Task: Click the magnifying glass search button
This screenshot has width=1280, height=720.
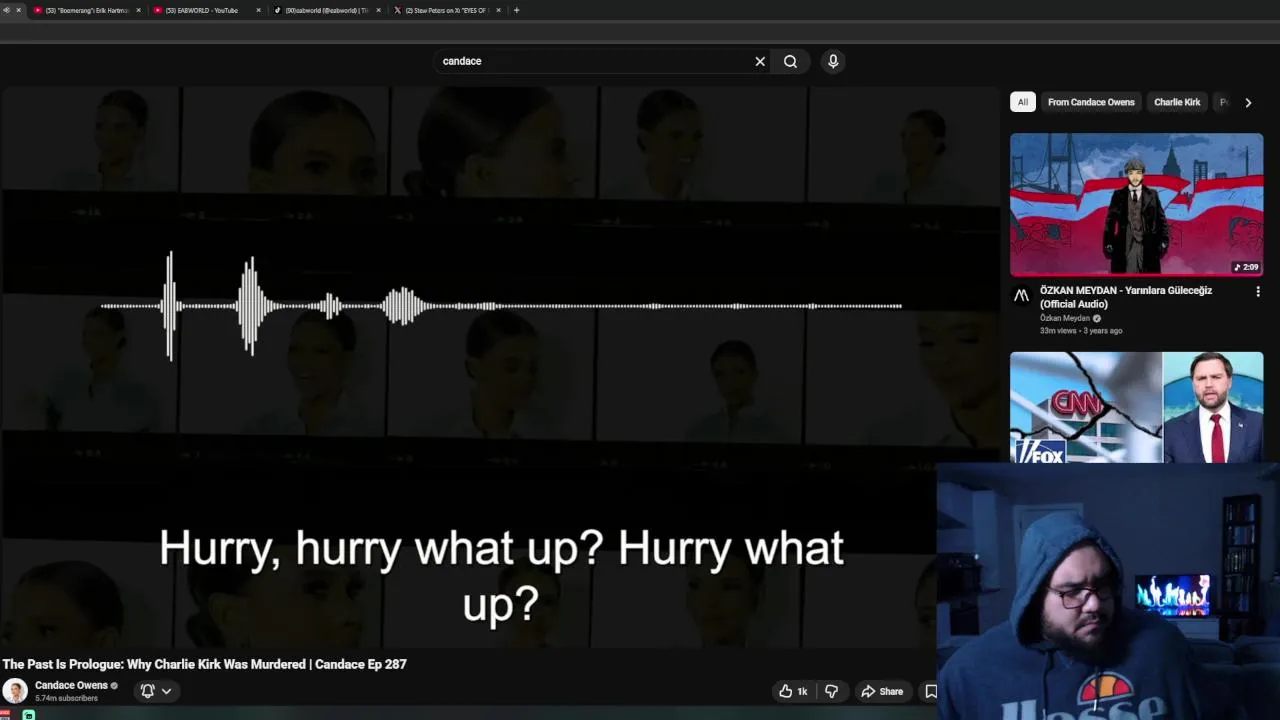Action: pos(790,61)
